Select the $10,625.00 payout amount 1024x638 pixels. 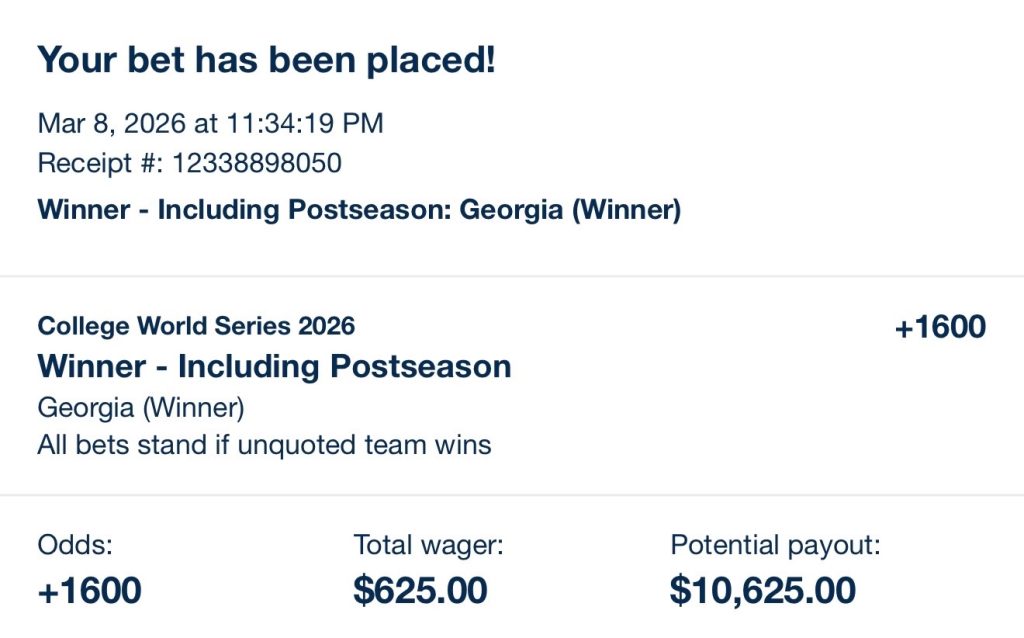point(762,590)
